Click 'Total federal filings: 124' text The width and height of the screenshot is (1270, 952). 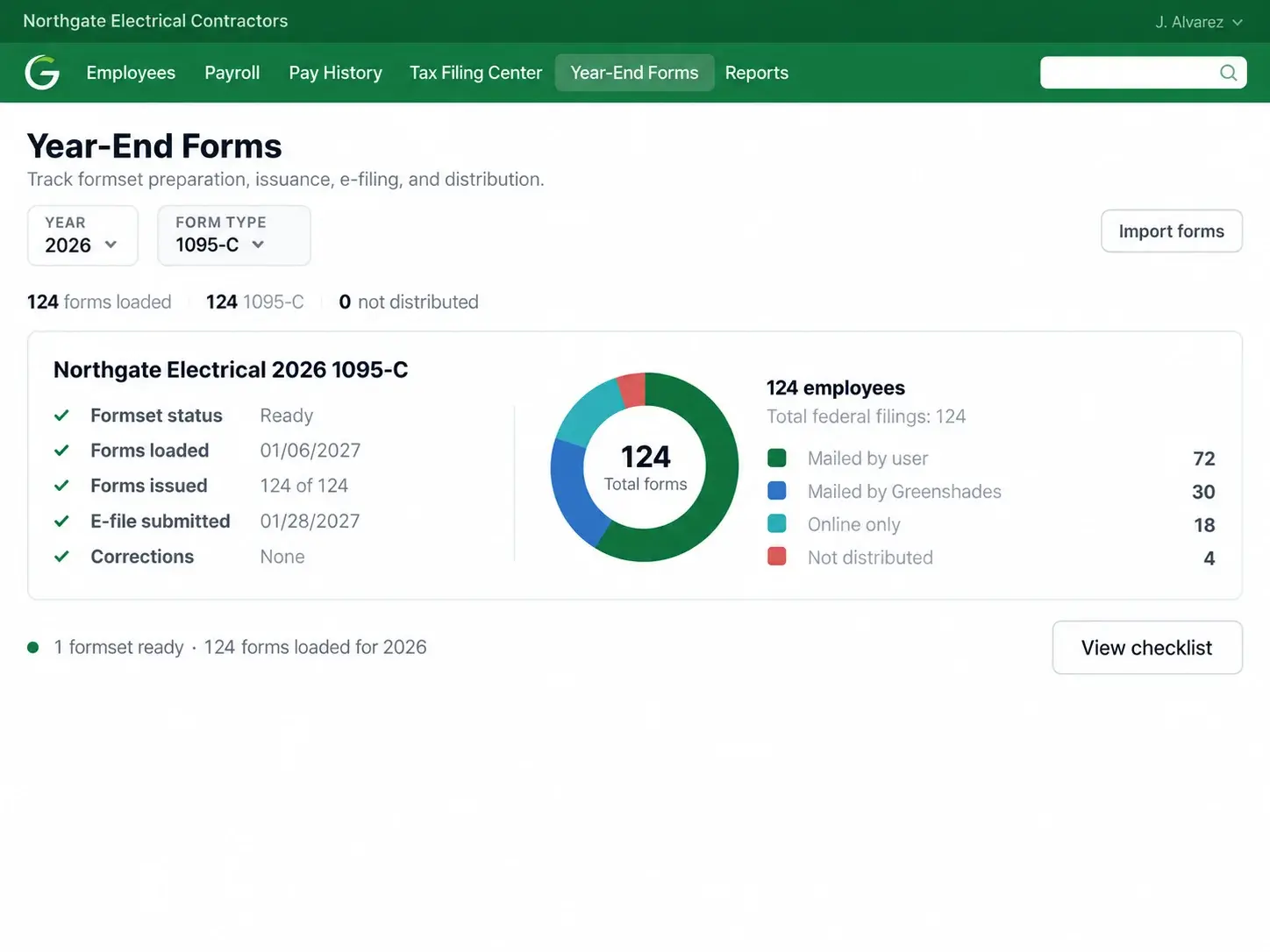(867, 416)
